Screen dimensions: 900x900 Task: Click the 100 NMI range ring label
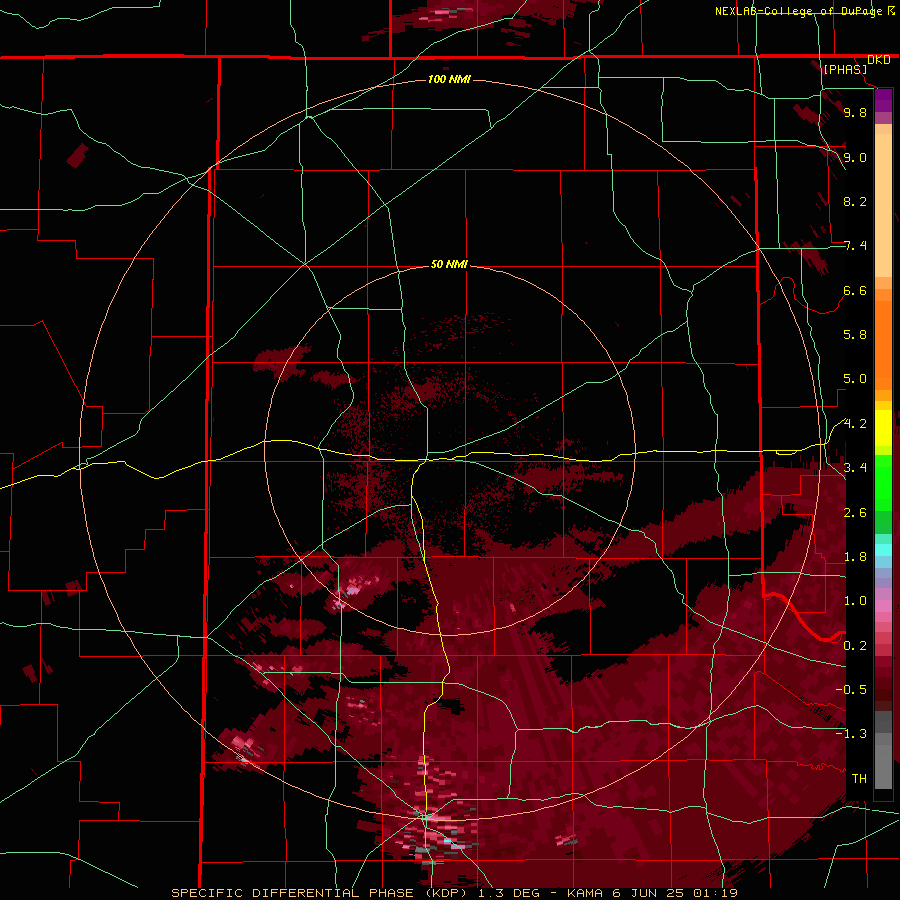click(449, 79)
